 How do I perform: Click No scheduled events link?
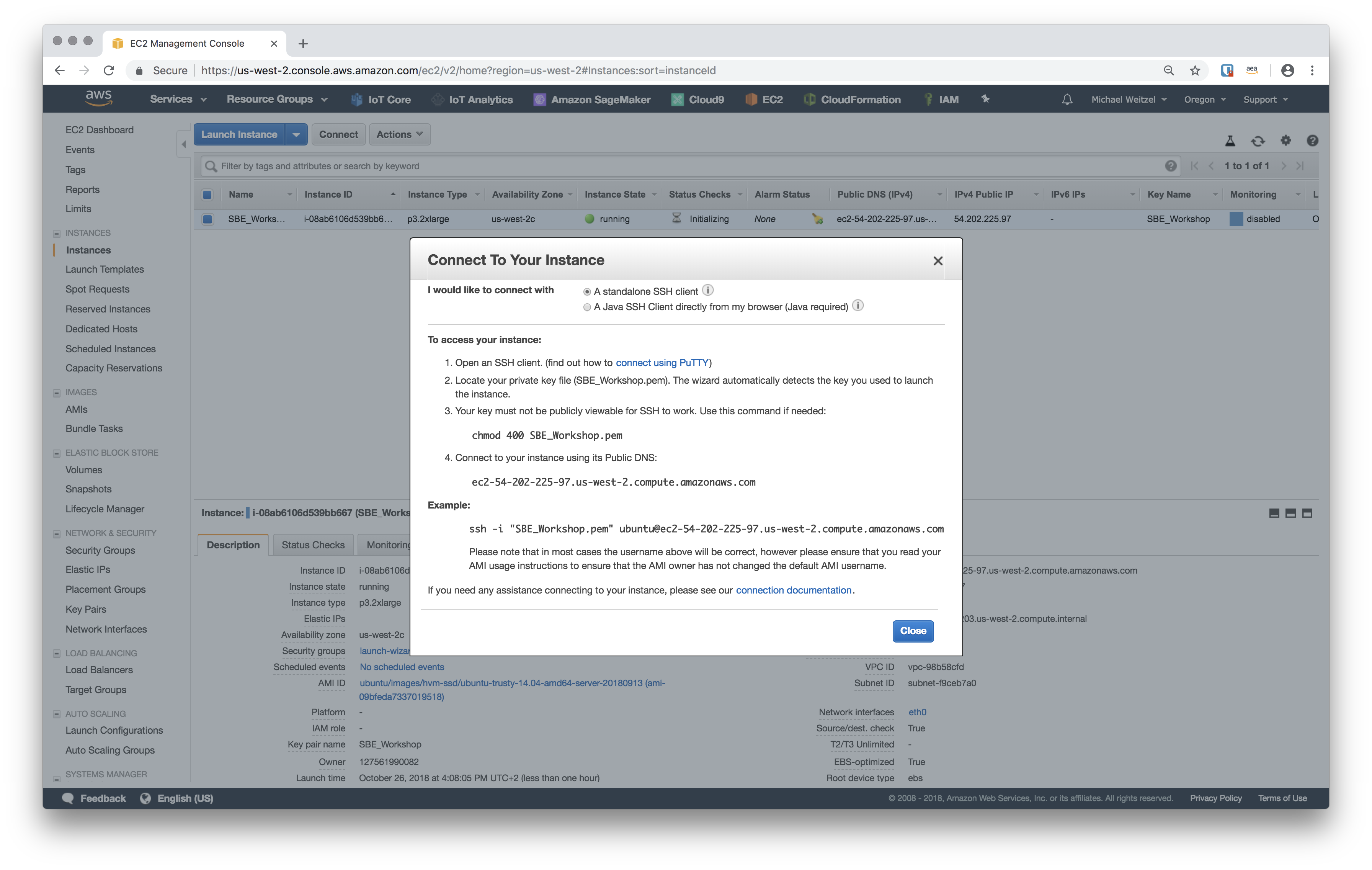(402, 667)
